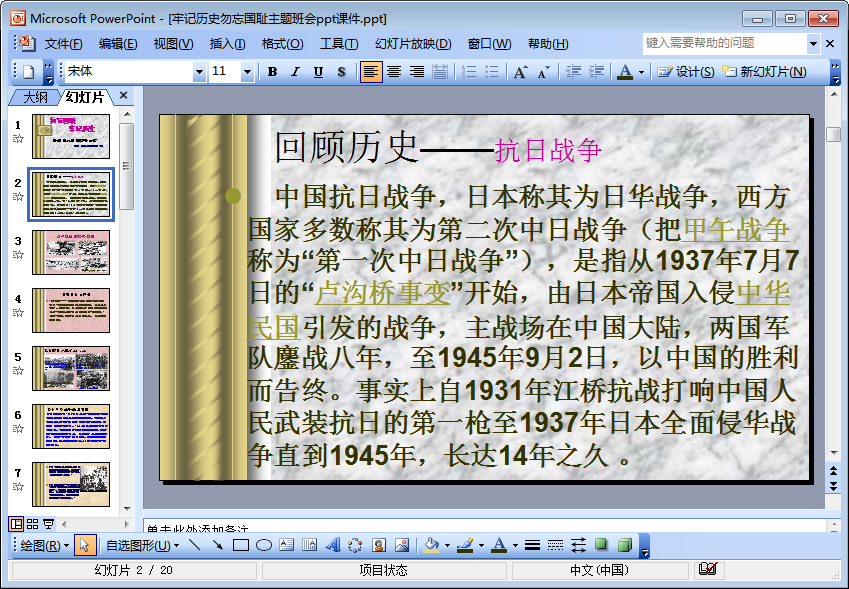Create a new blank presentation

[x=29, y=72]
